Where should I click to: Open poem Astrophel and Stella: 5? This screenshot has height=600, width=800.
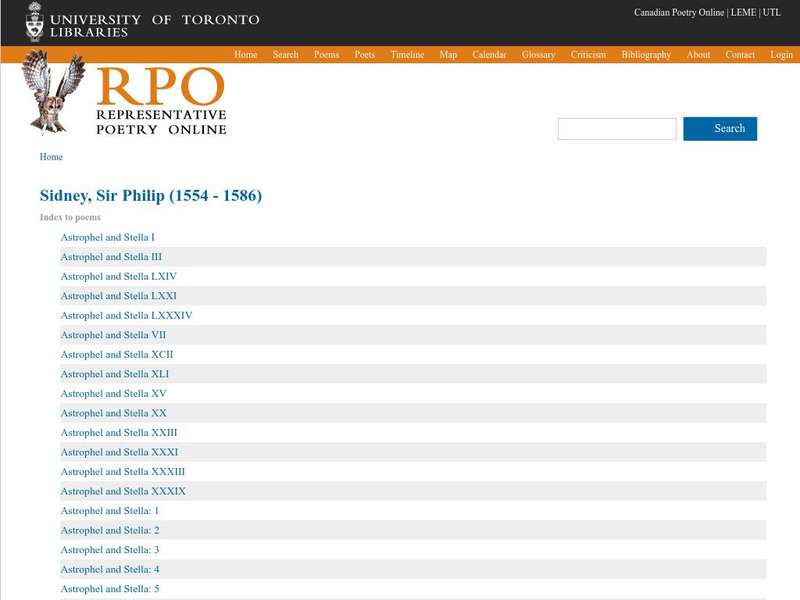[x=110, y=589]
